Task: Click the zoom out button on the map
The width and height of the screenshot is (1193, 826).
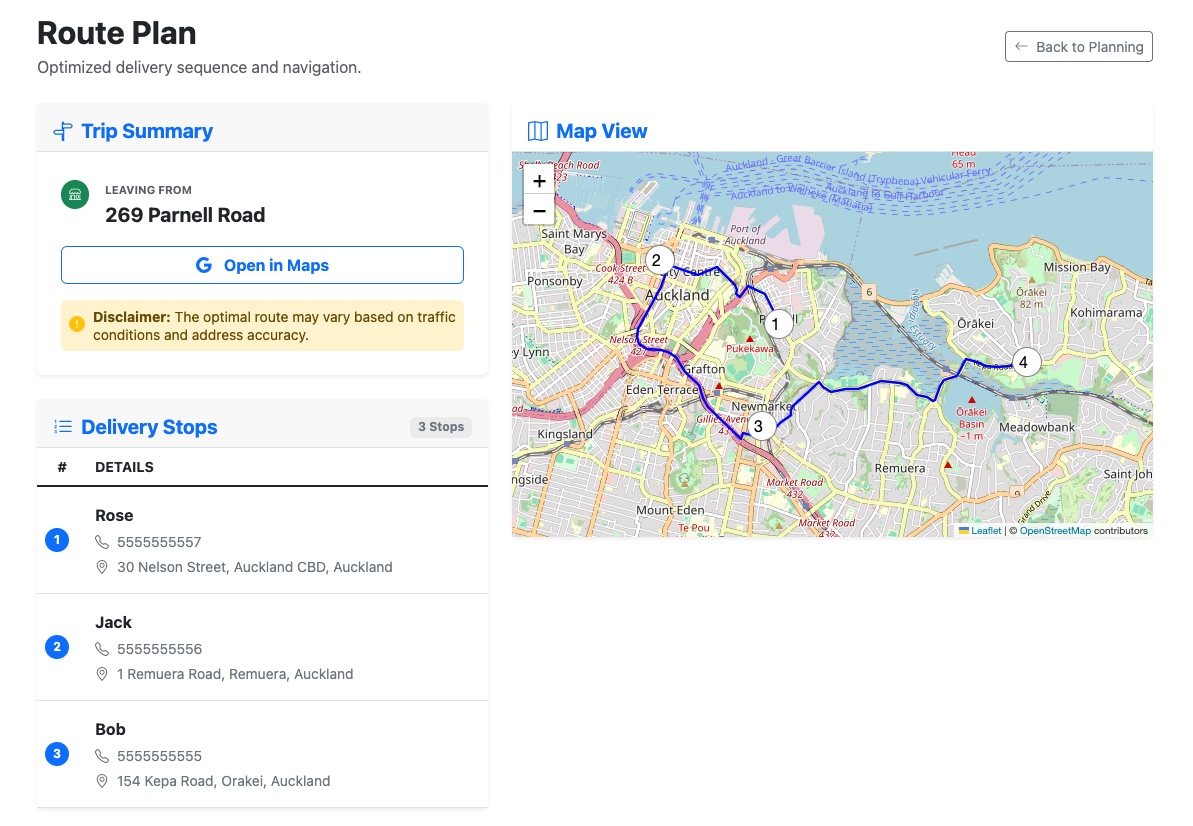Action: point(539,211)
